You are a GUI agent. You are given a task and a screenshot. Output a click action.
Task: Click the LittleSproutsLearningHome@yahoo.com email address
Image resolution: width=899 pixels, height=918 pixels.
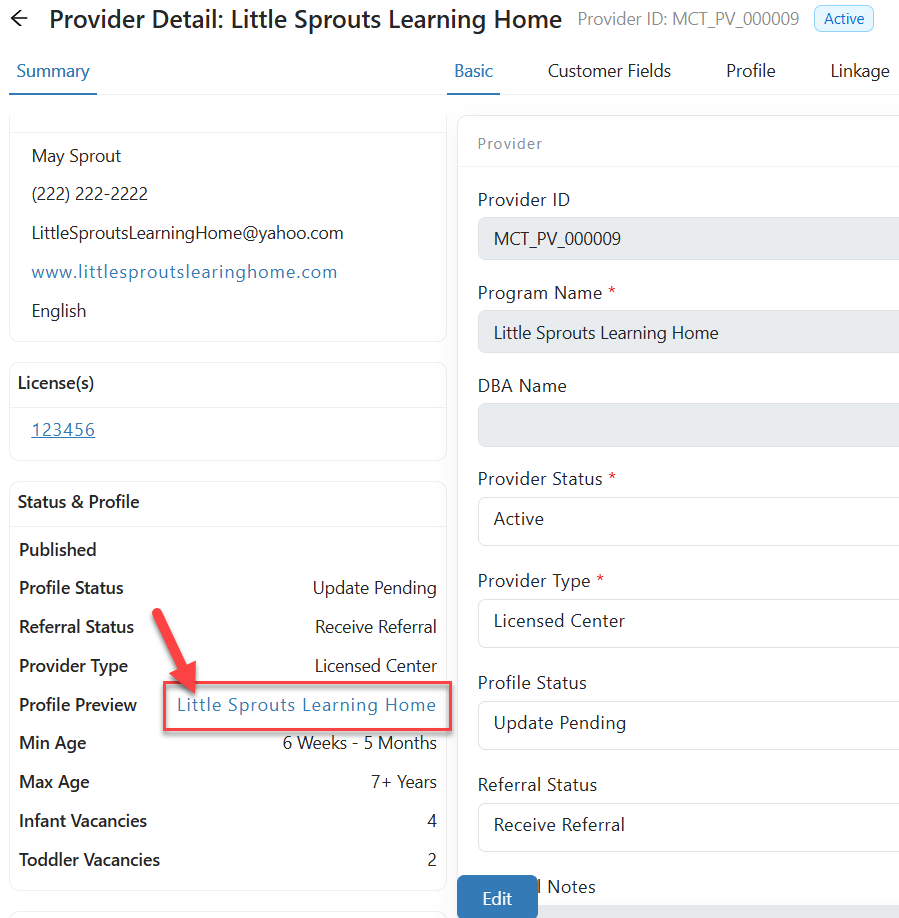click(x=187, y=233)
